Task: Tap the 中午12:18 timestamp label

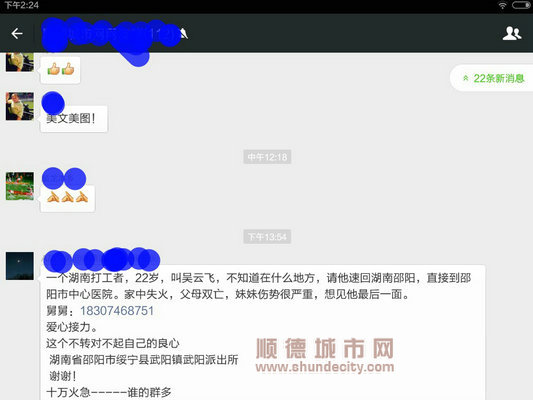Action: point(267,157)
